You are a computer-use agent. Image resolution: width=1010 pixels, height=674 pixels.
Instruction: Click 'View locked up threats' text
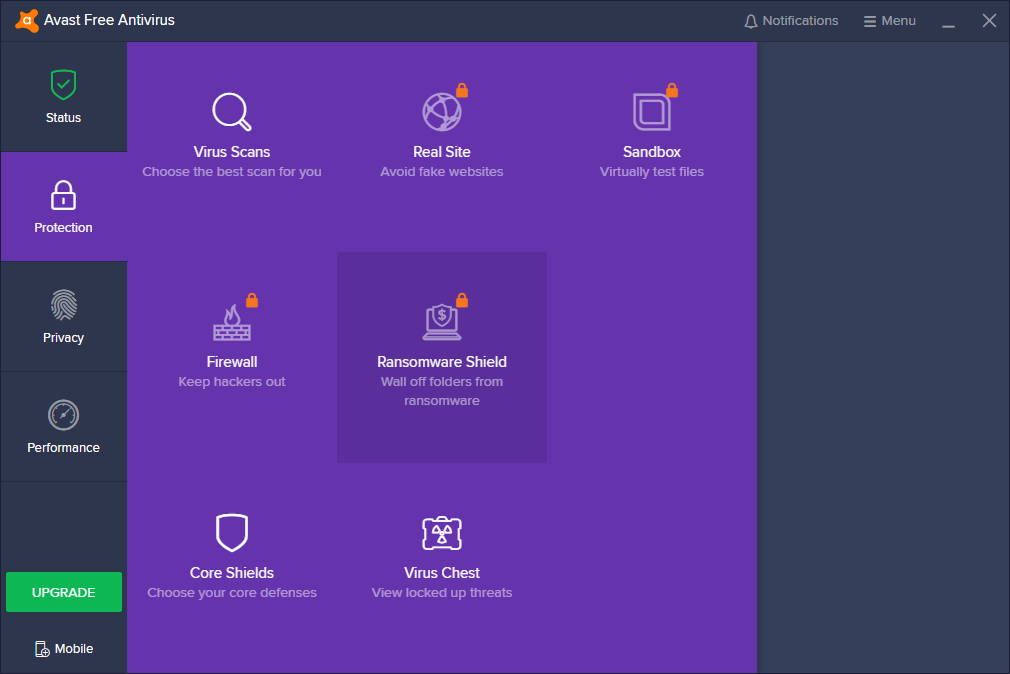click(x=442, y=592)
